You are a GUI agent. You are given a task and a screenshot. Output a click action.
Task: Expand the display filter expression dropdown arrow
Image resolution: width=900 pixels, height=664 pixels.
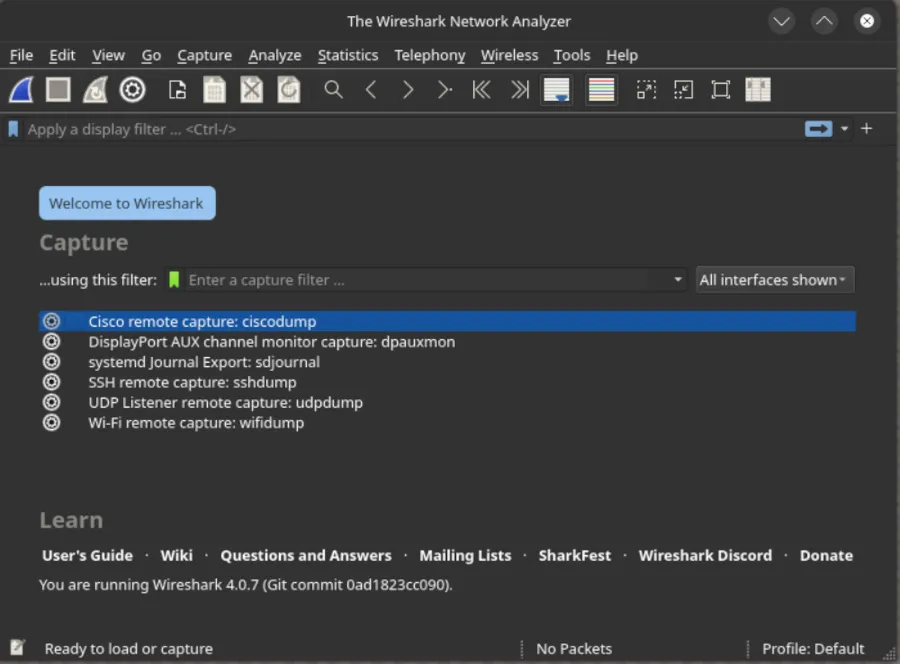[x=843, y=128]
